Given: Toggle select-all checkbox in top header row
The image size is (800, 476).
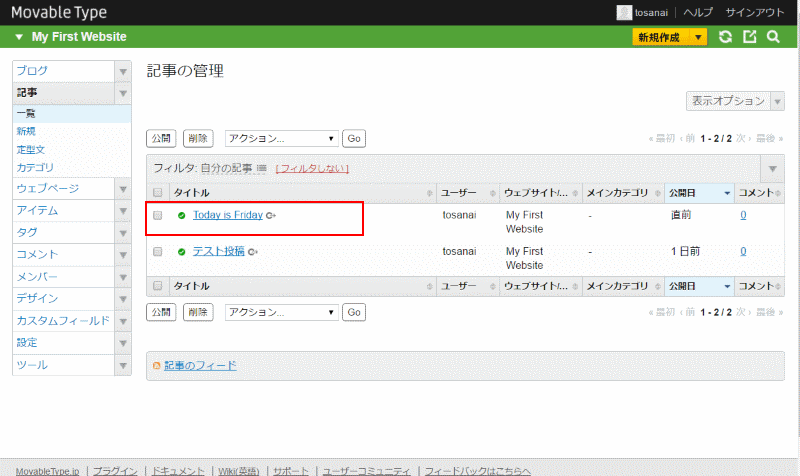Looking at the screenshot, I should [158, 192].
